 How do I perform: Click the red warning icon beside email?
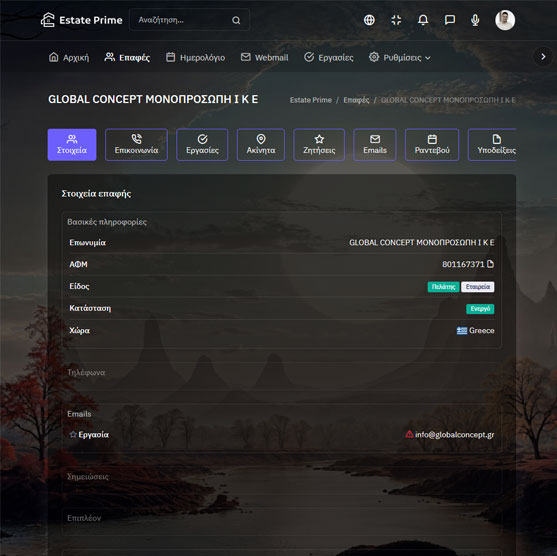pyautogui.click(x=409, y=434)
